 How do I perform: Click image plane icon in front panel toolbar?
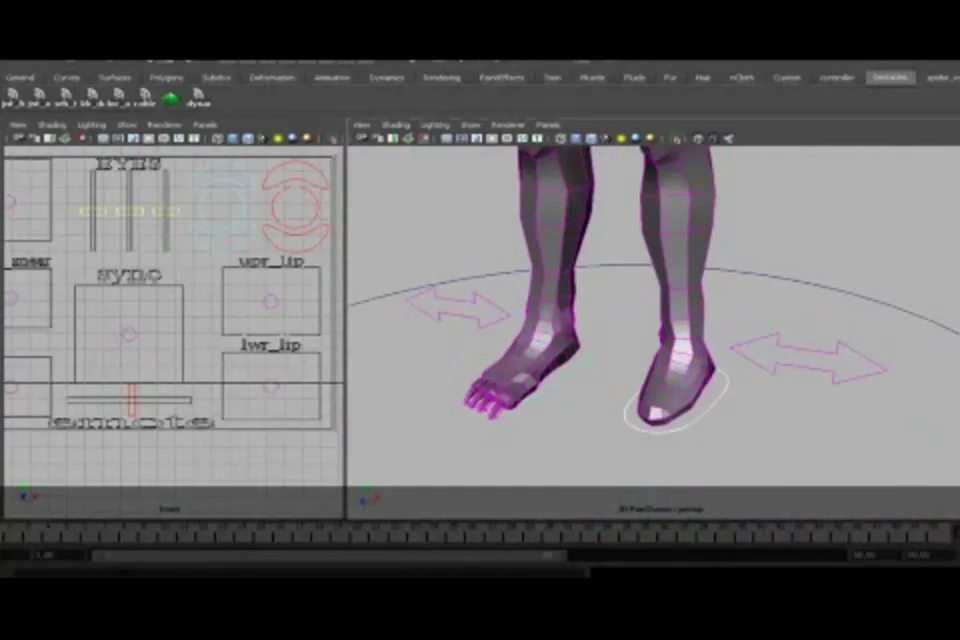click(65, 139)
